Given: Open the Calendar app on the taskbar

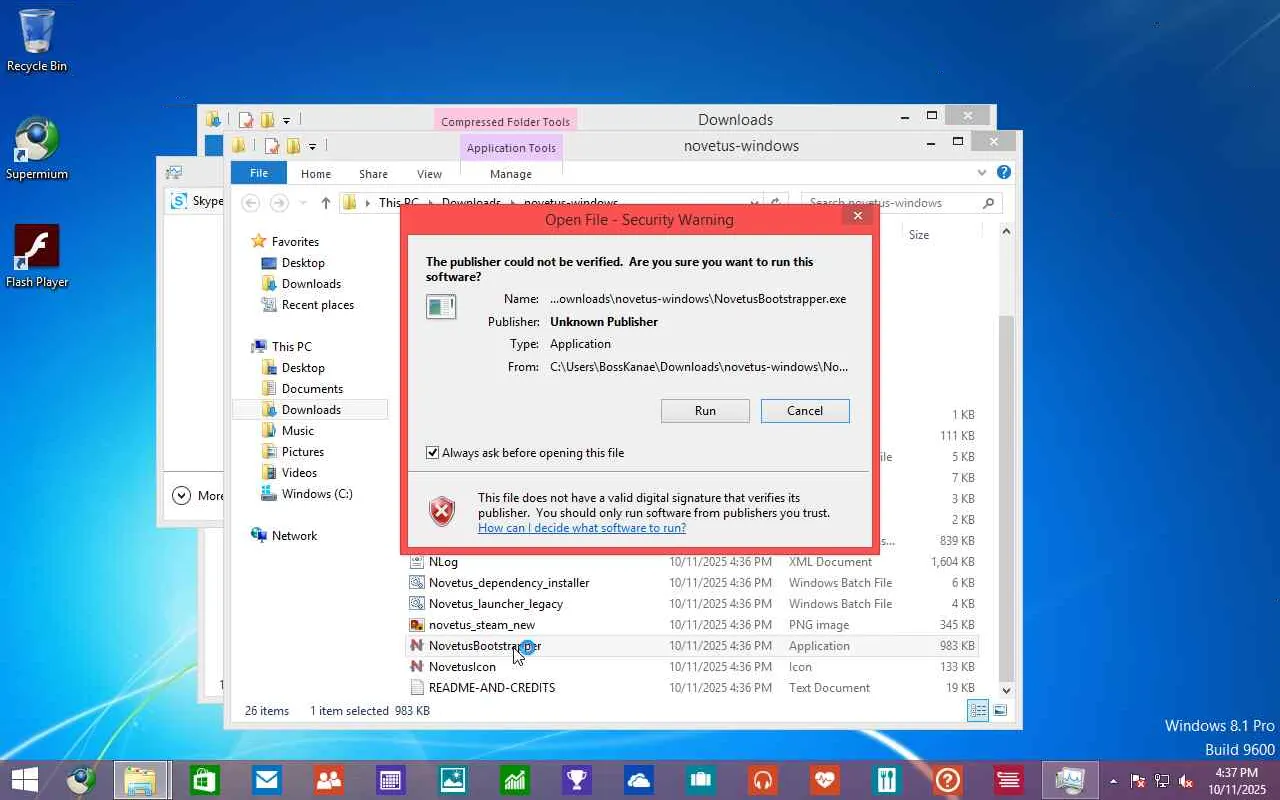Looking at the screenshot, I should [390, 779].
